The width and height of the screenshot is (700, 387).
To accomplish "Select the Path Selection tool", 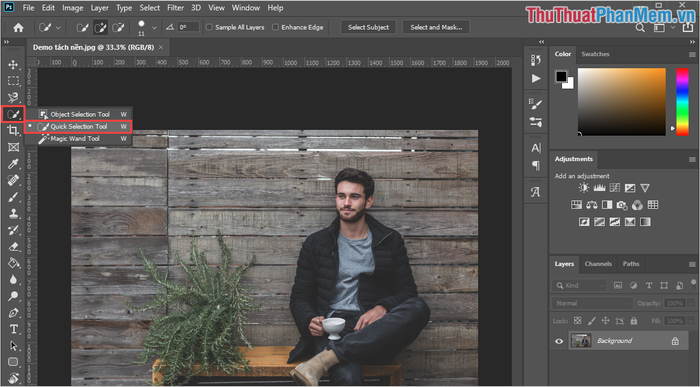I will tap(13, 345).
